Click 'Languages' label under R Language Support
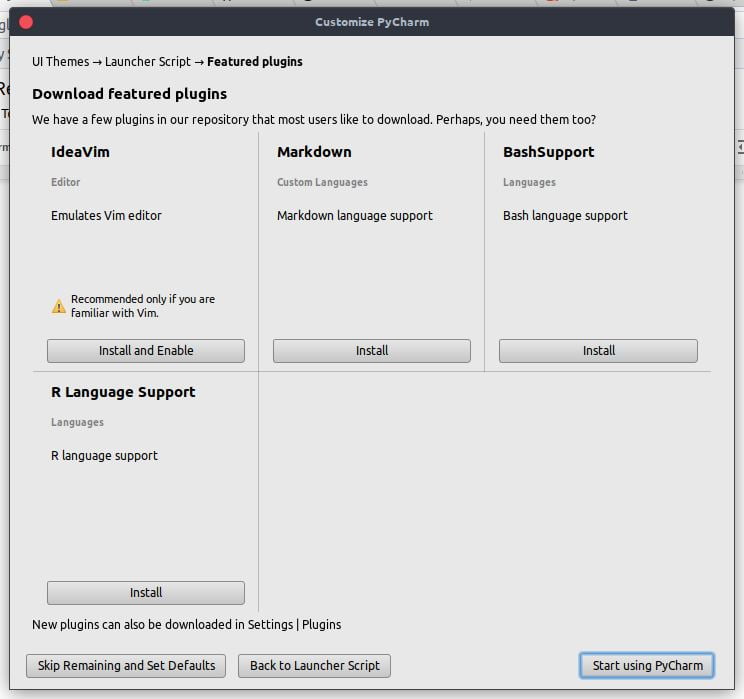 (77, 422)
